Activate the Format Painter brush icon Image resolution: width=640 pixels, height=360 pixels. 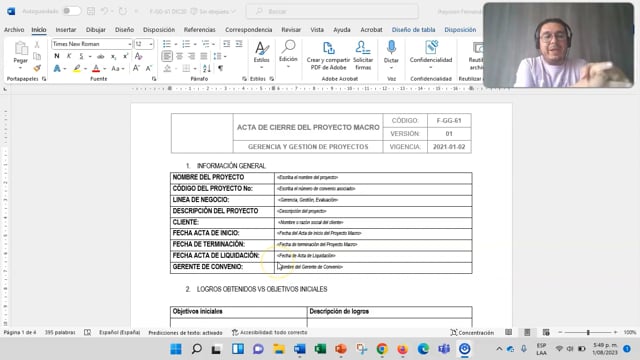click(37, 68)
